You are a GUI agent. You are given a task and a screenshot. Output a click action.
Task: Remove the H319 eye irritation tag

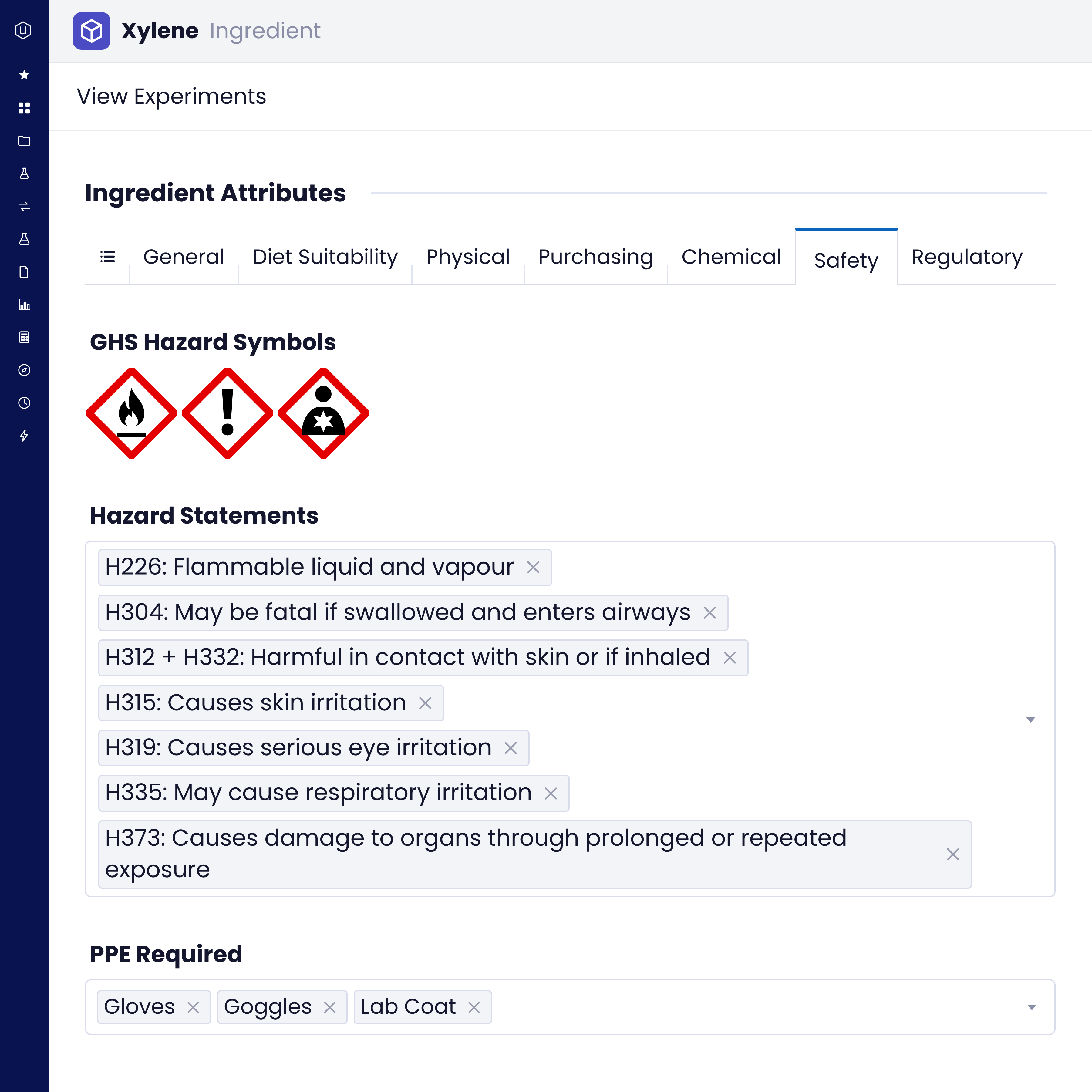pos(511,748)
